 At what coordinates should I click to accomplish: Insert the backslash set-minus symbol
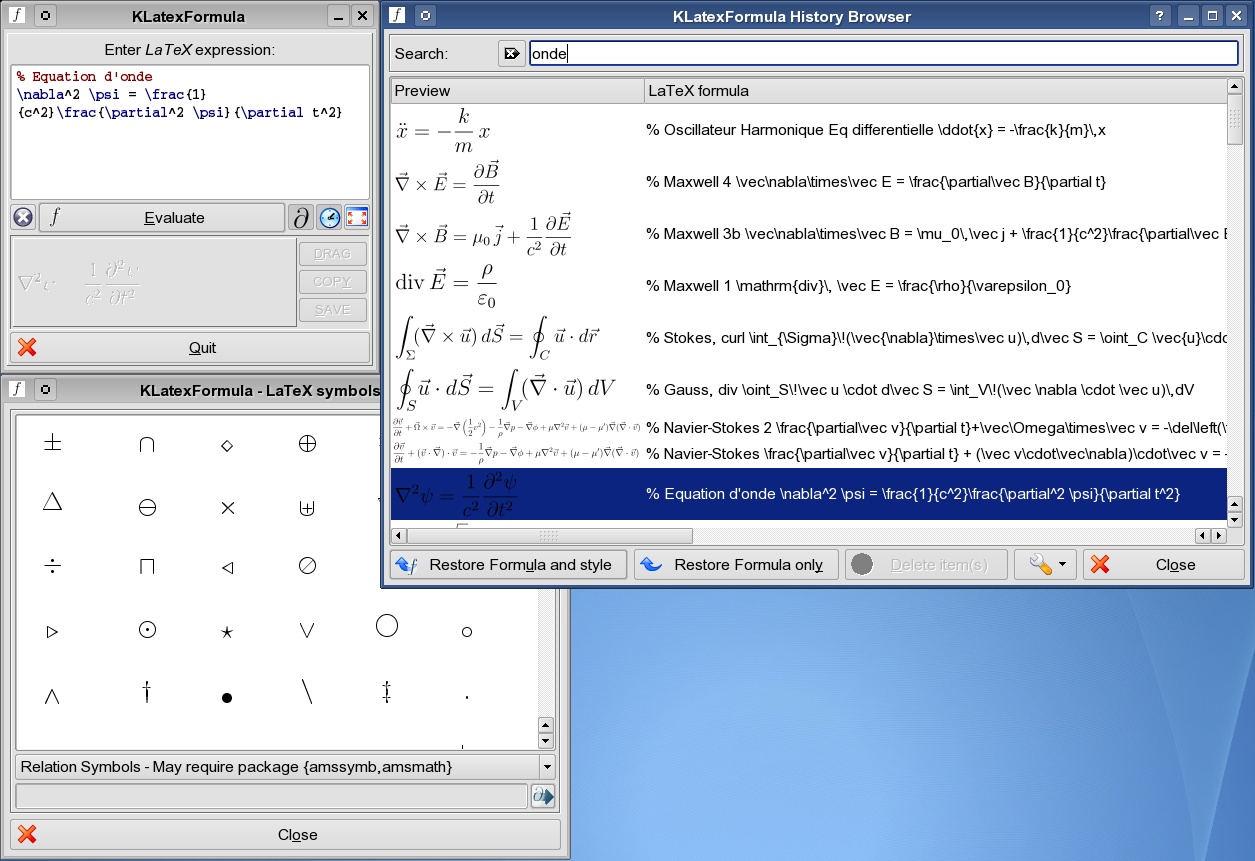click(x=307, y=691)
